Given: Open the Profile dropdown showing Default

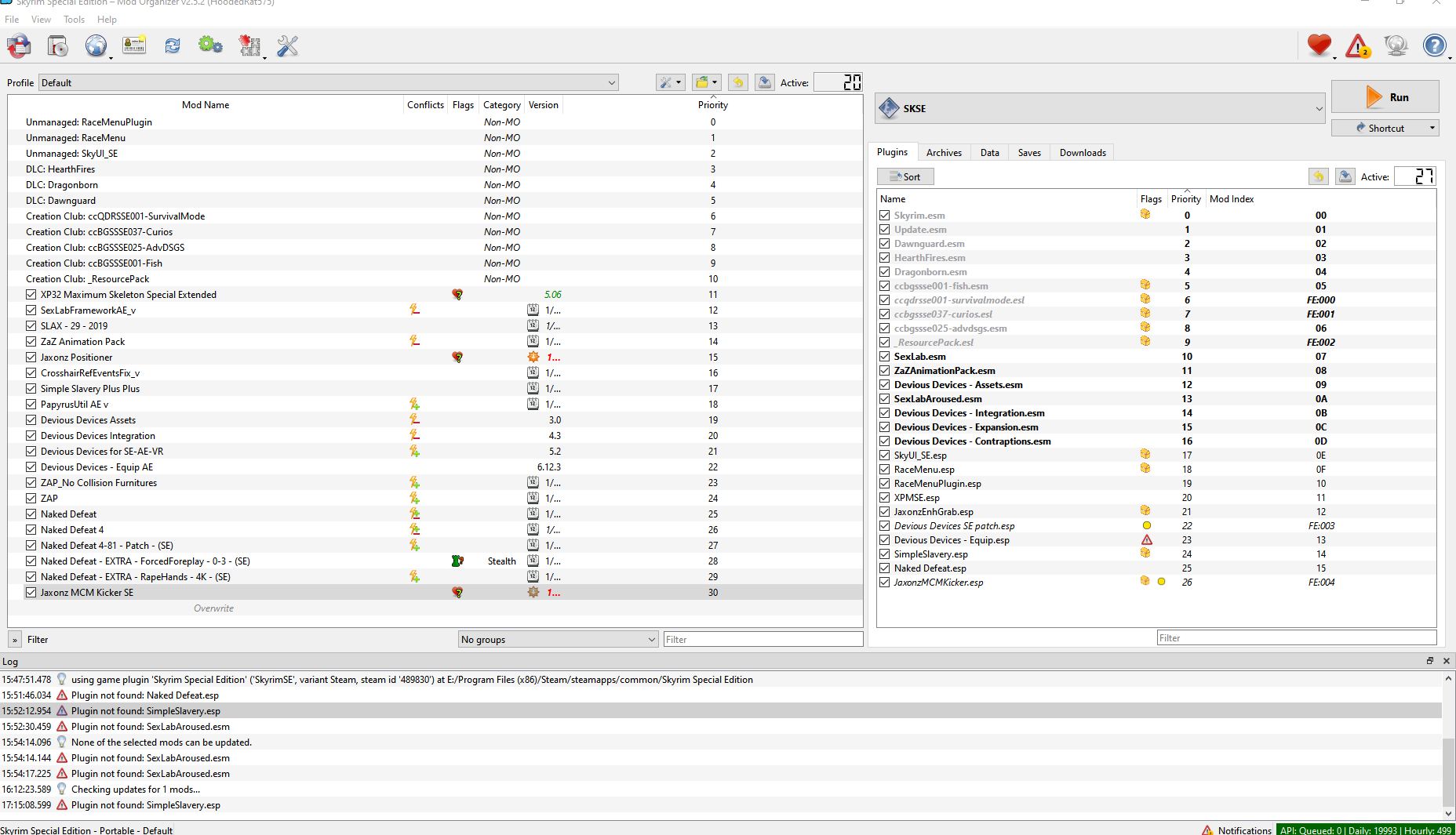Looking at the screenshot, I should point(612,82).
